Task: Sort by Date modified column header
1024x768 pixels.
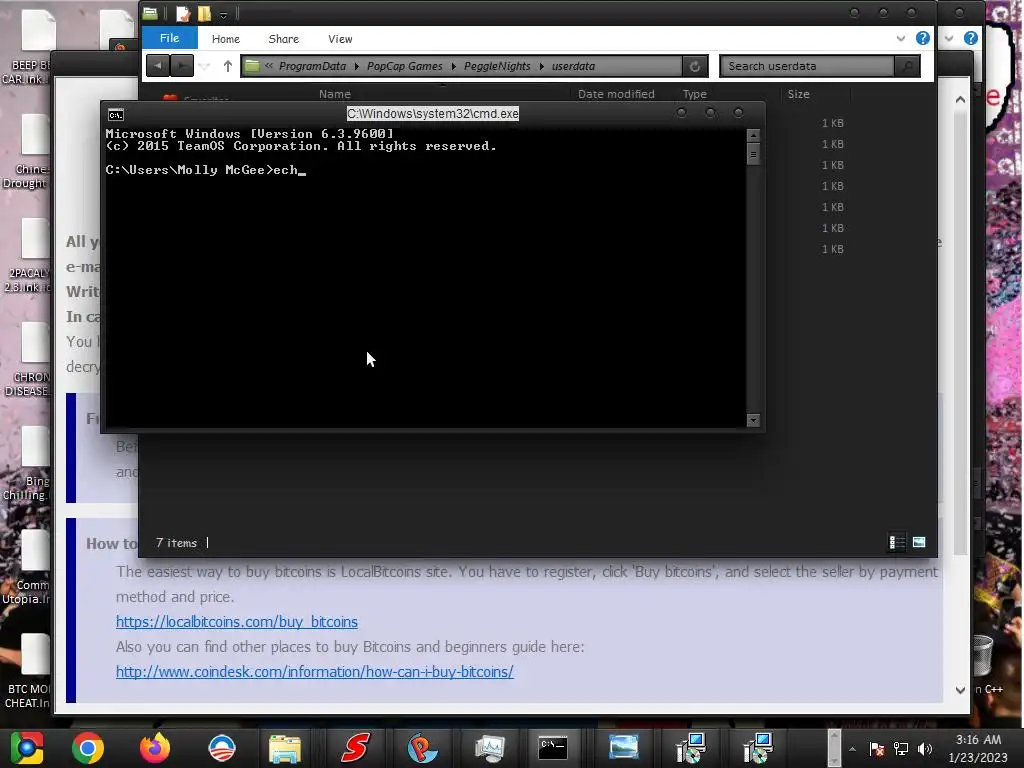Action: click(x=616, y=94)
